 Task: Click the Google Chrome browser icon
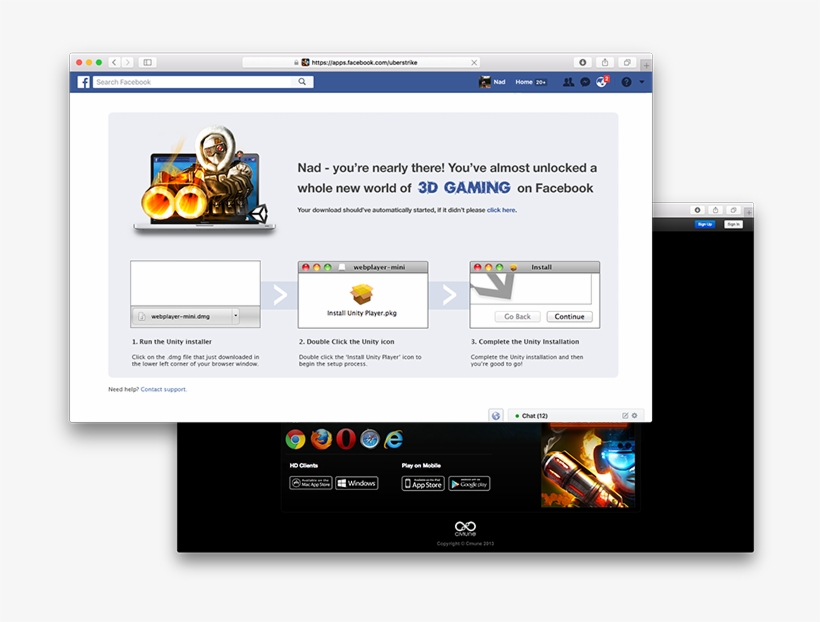pos(295,439)
